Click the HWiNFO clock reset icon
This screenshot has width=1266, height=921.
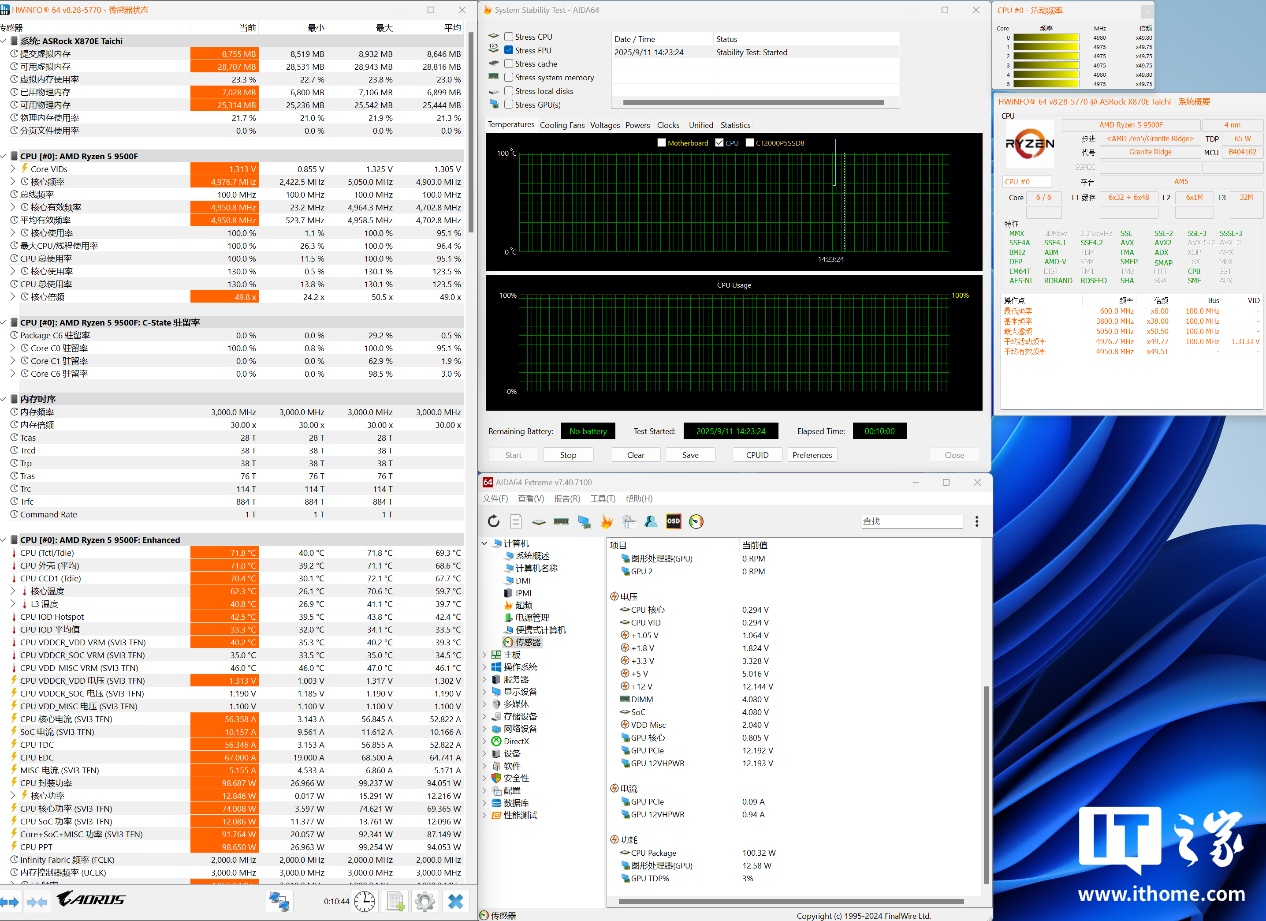coord(365,901)
